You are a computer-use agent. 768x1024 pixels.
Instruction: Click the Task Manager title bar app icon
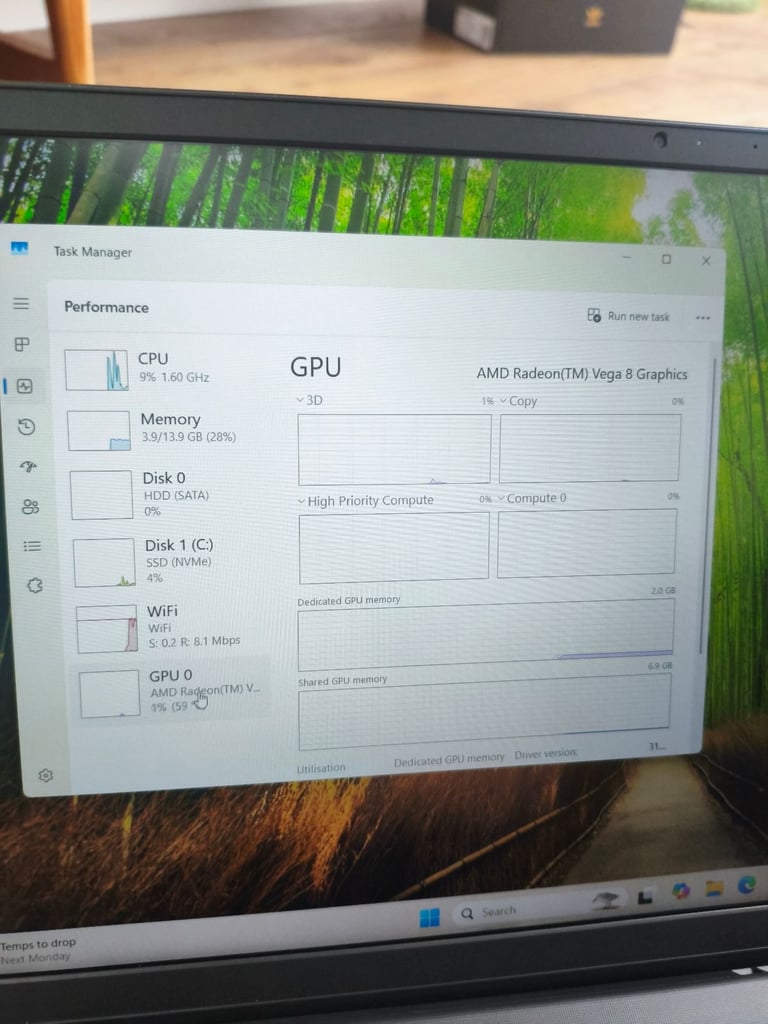[x=20, y=248]
